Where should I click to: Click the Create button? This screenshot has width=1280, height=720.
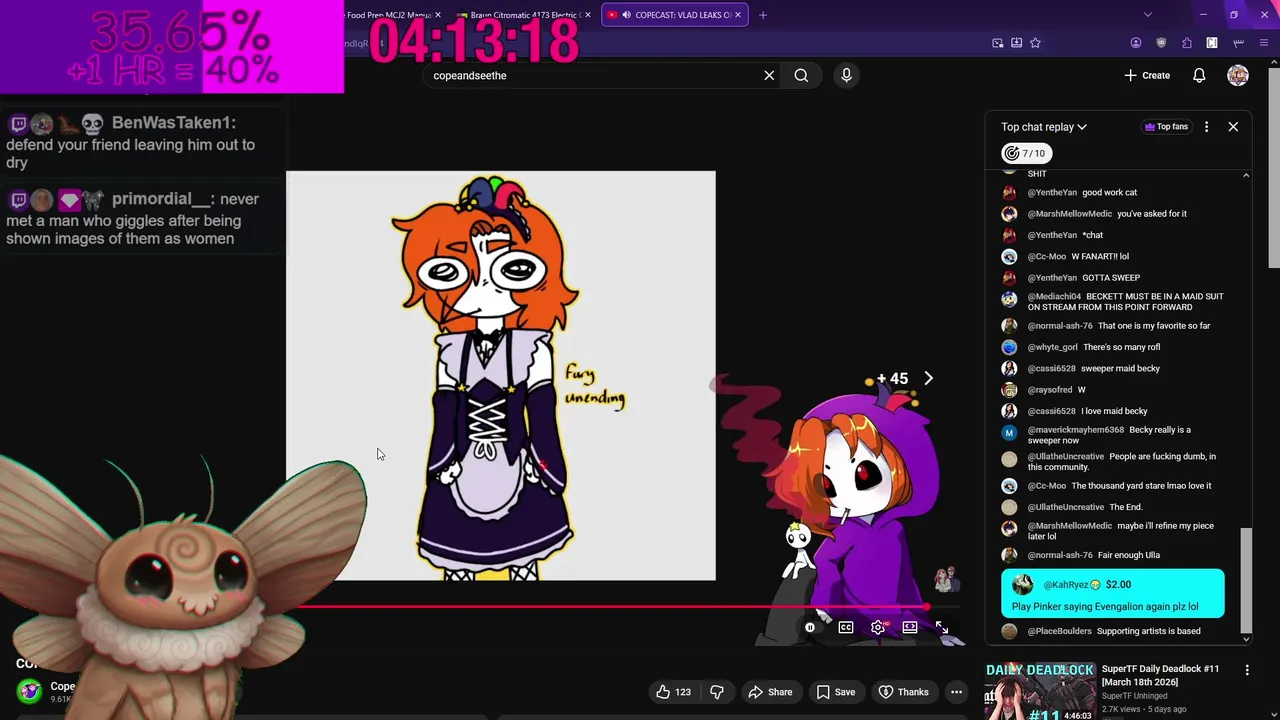[1146, 75]
